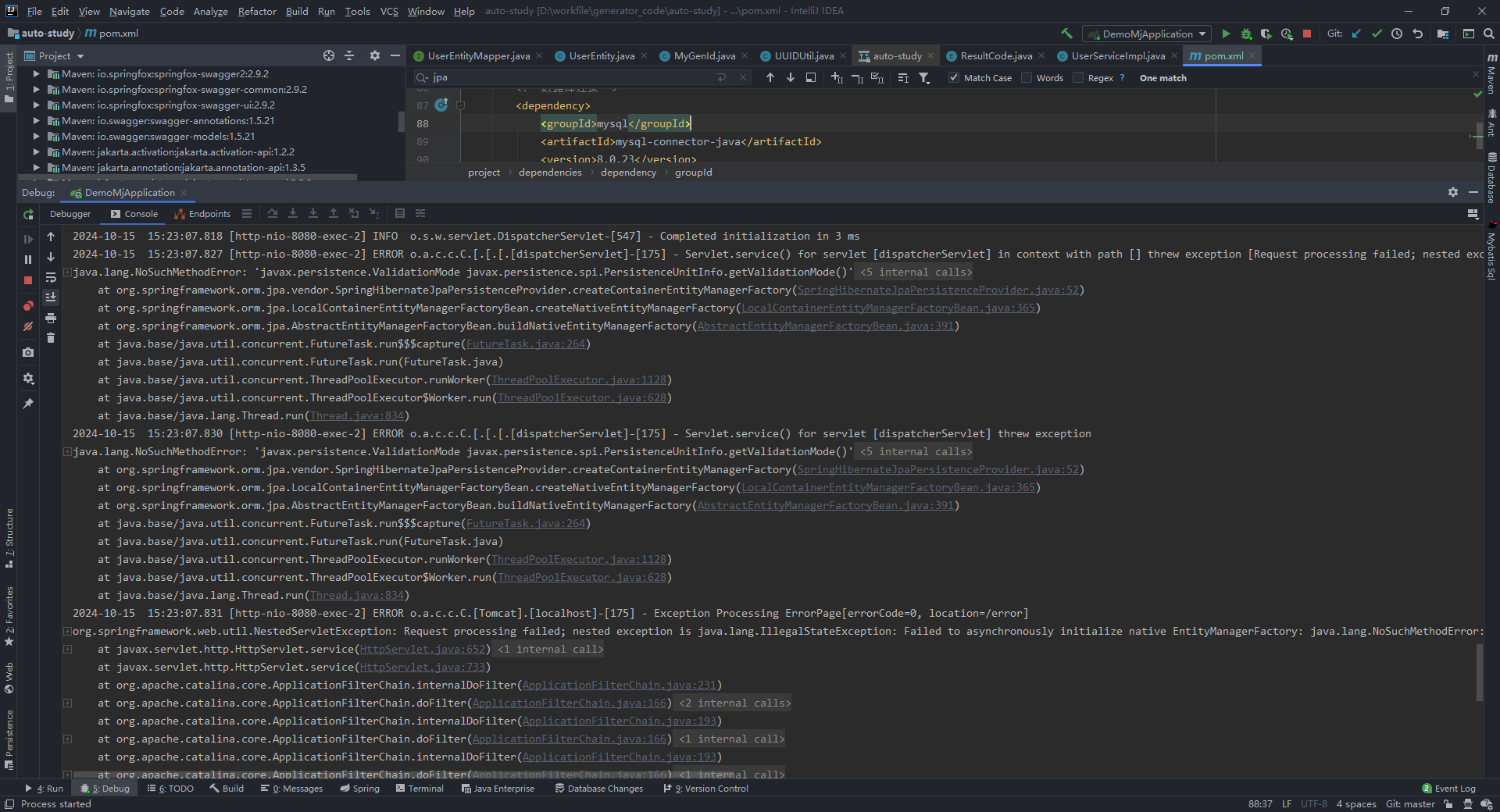Expand Maven swagger-annotations:1.5.21 node
This screenshot has height=812, width=1500.
[36, 121]
